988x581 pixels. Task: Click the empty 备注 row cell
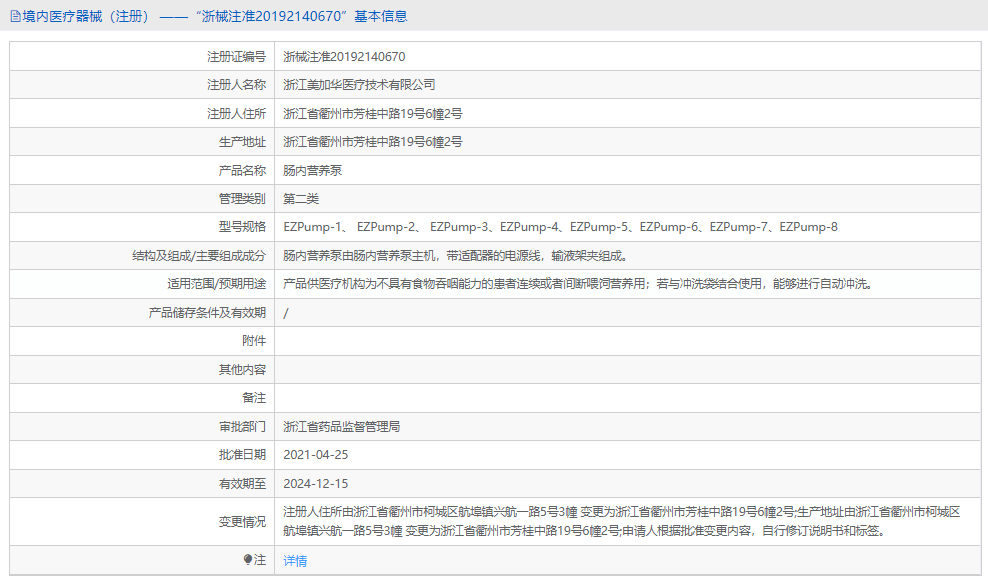click(500, 398)
